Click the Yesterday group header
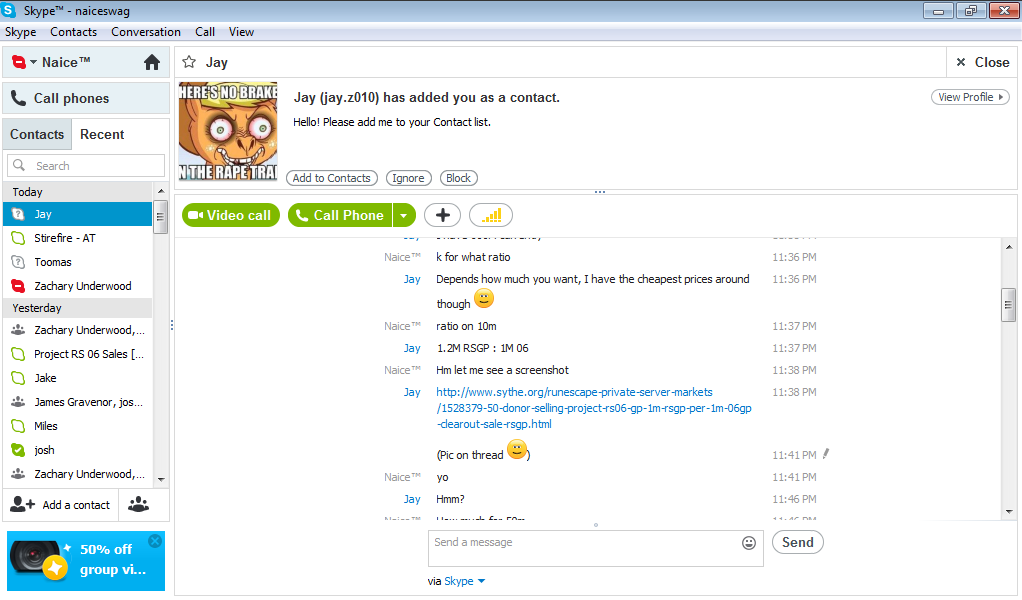1022x600 pixels. (78, 308)
